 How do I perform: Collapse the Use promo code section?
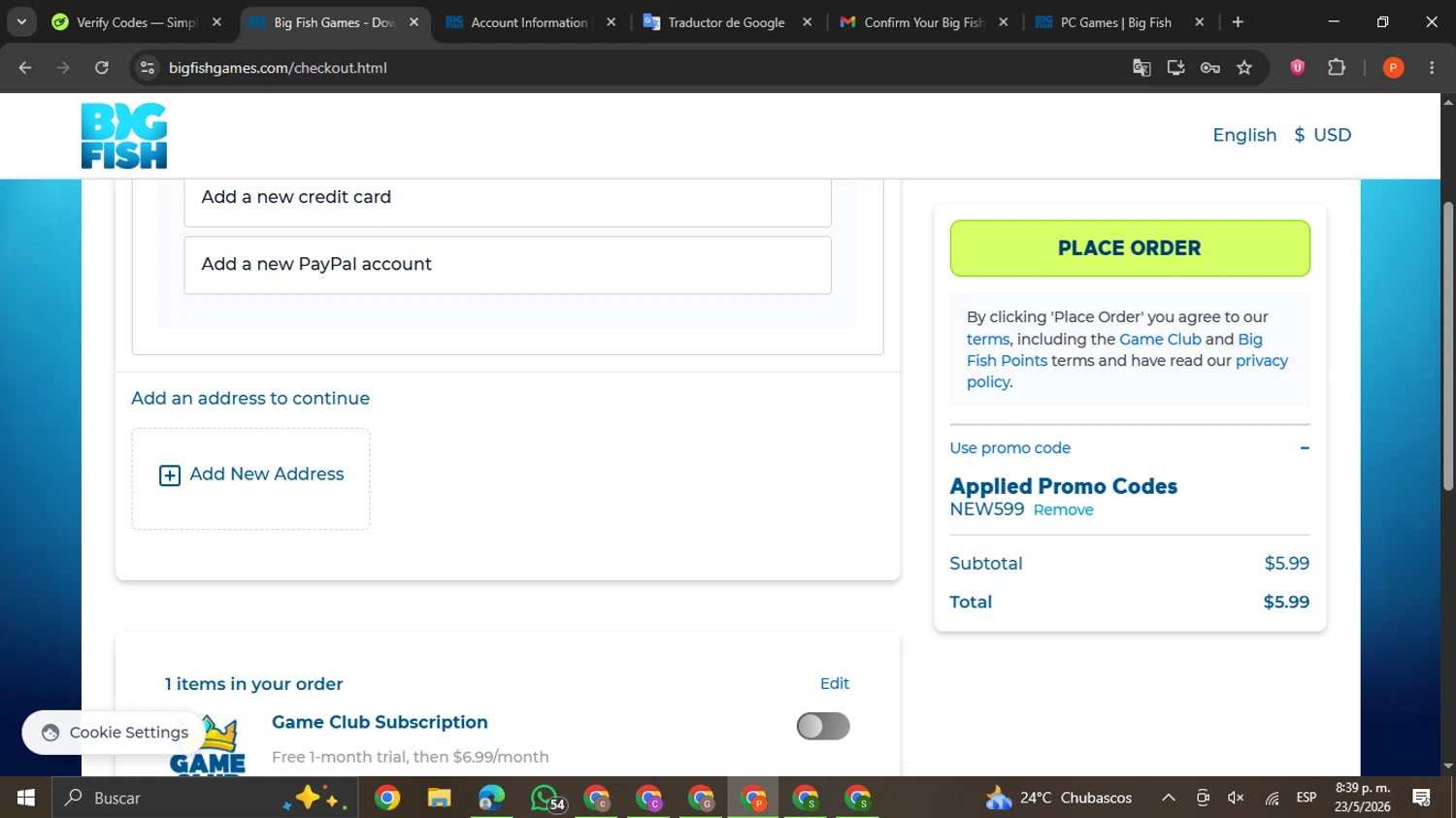tap(1305, 448)
